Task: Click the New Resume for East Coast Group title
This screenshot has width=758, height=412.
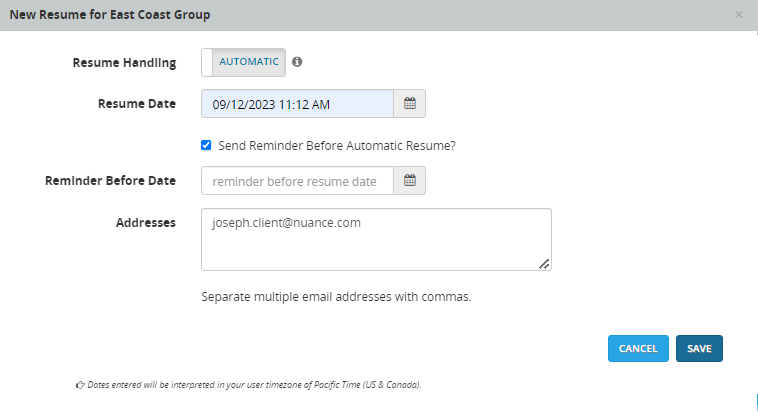Action: click(110, 15)
